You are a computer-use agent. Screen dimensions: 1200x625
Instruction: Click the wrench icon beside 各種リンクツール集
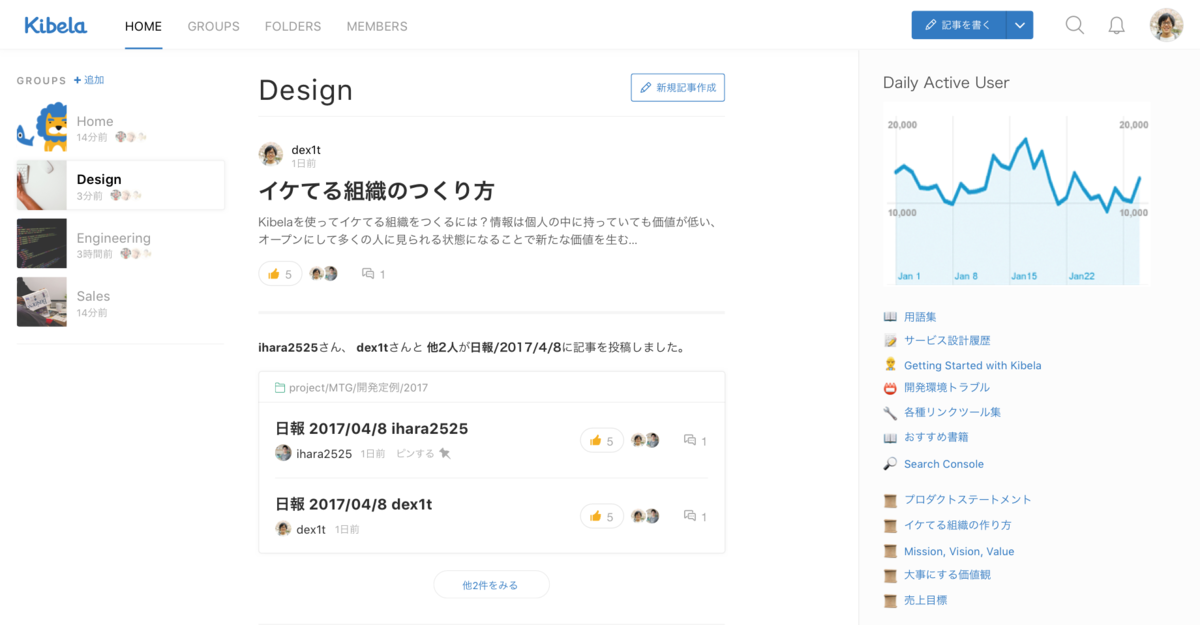(890, 412)
